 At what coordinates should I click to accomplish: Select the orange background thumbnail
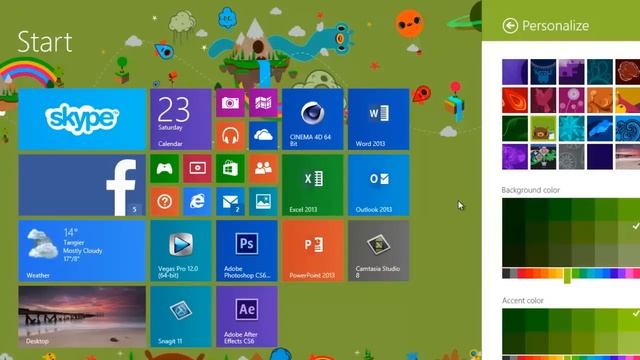[x=600, y=100]
